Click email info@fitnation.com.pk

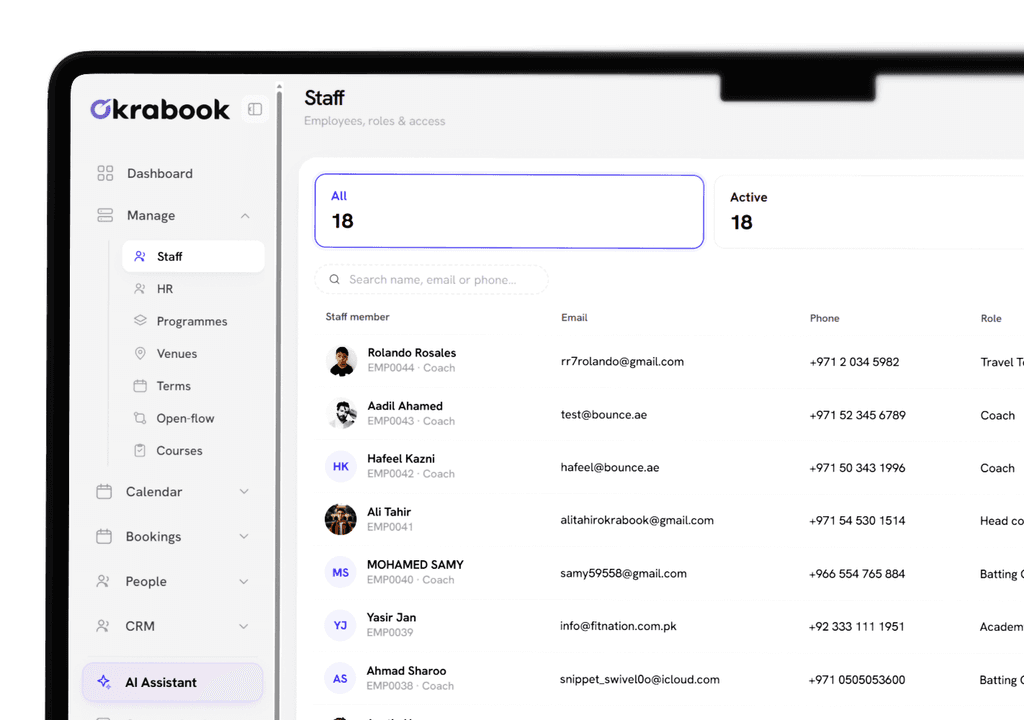pyautogui.click(x=618, y=626)
